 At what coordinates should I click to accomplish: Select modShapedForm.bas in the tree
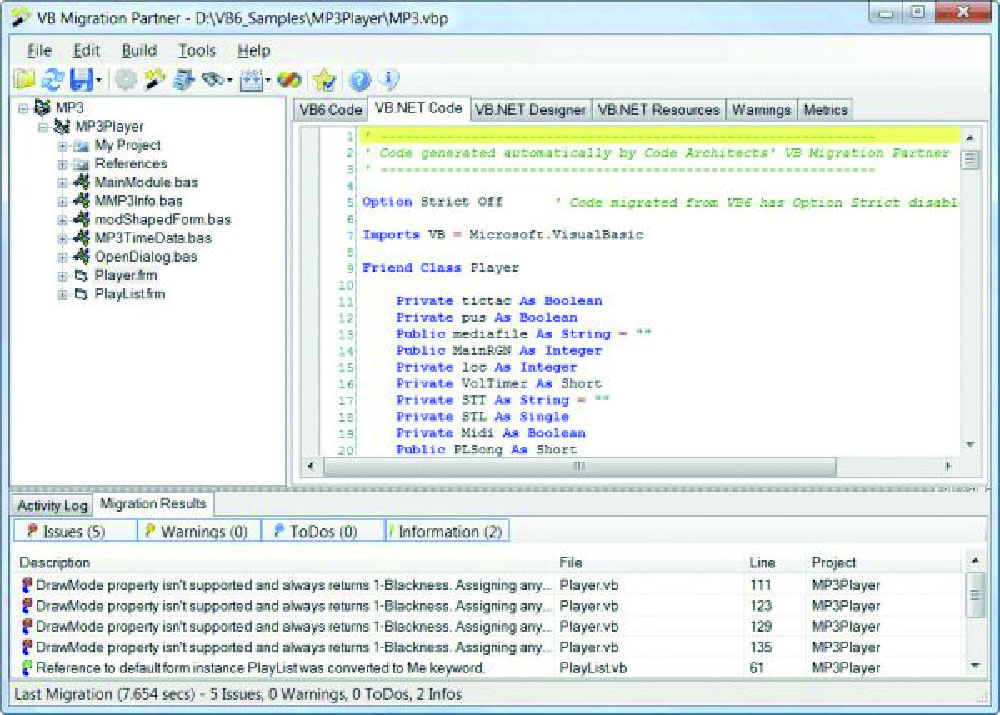coord(163,219)
